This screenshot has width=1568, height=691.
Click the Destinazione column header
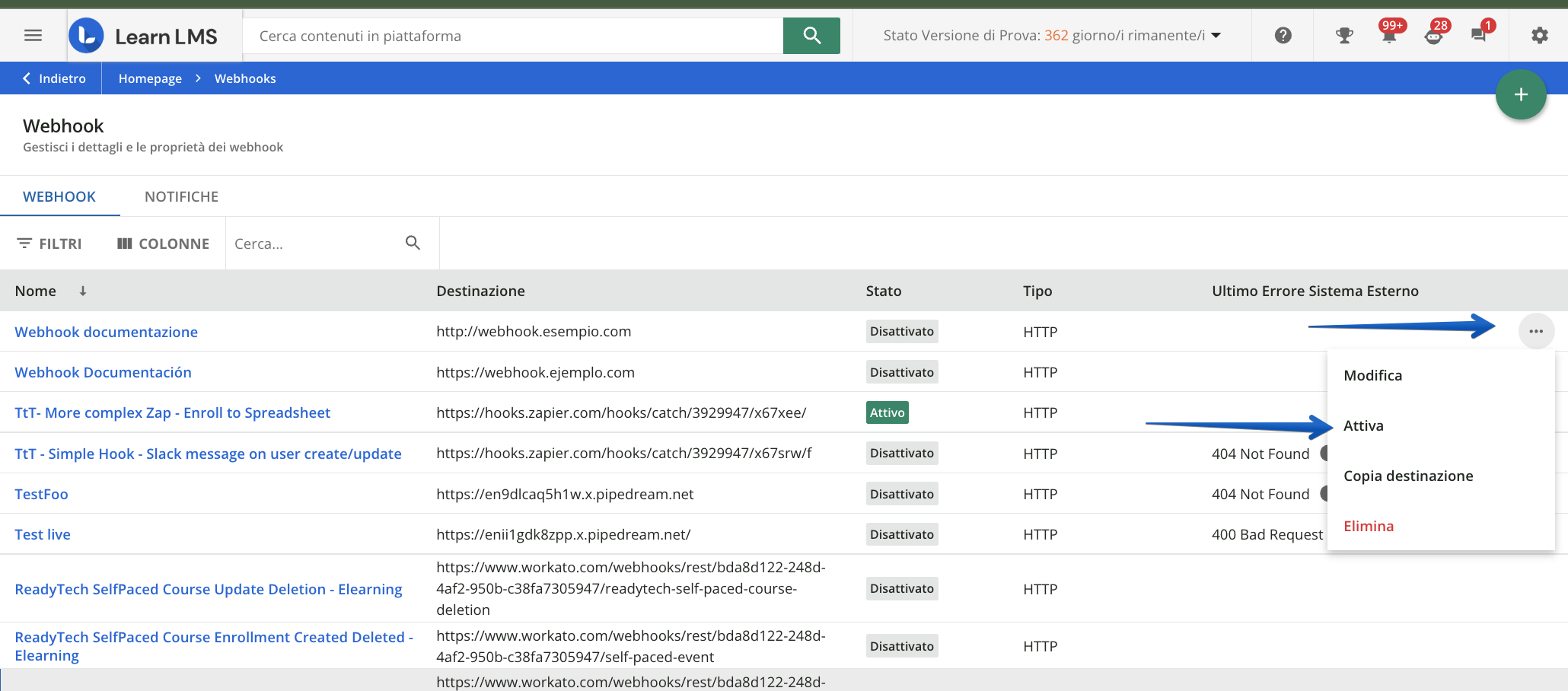[480, 291]
